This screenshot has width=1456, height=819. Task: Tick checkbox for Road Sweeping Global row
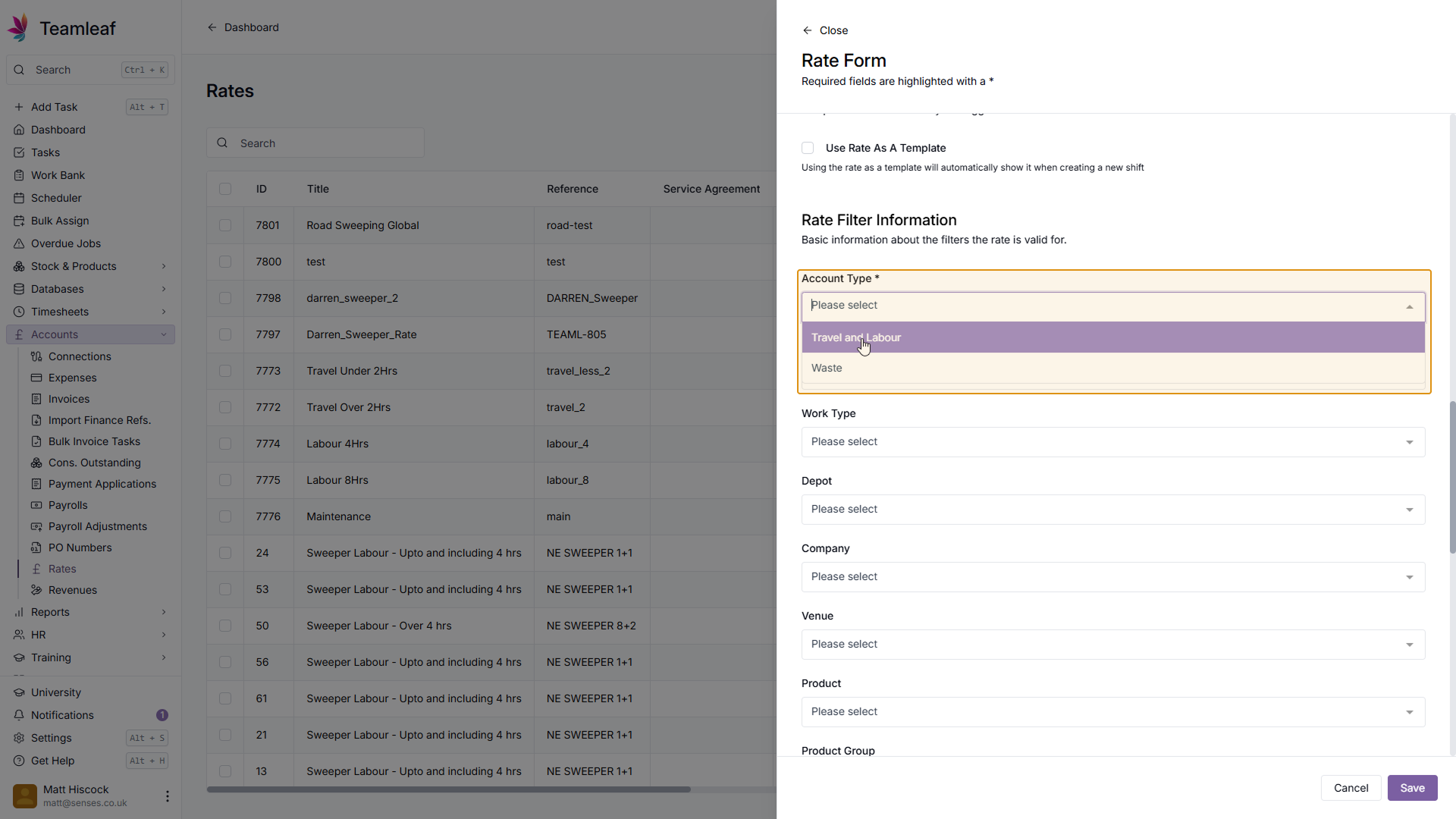point(225,225)
